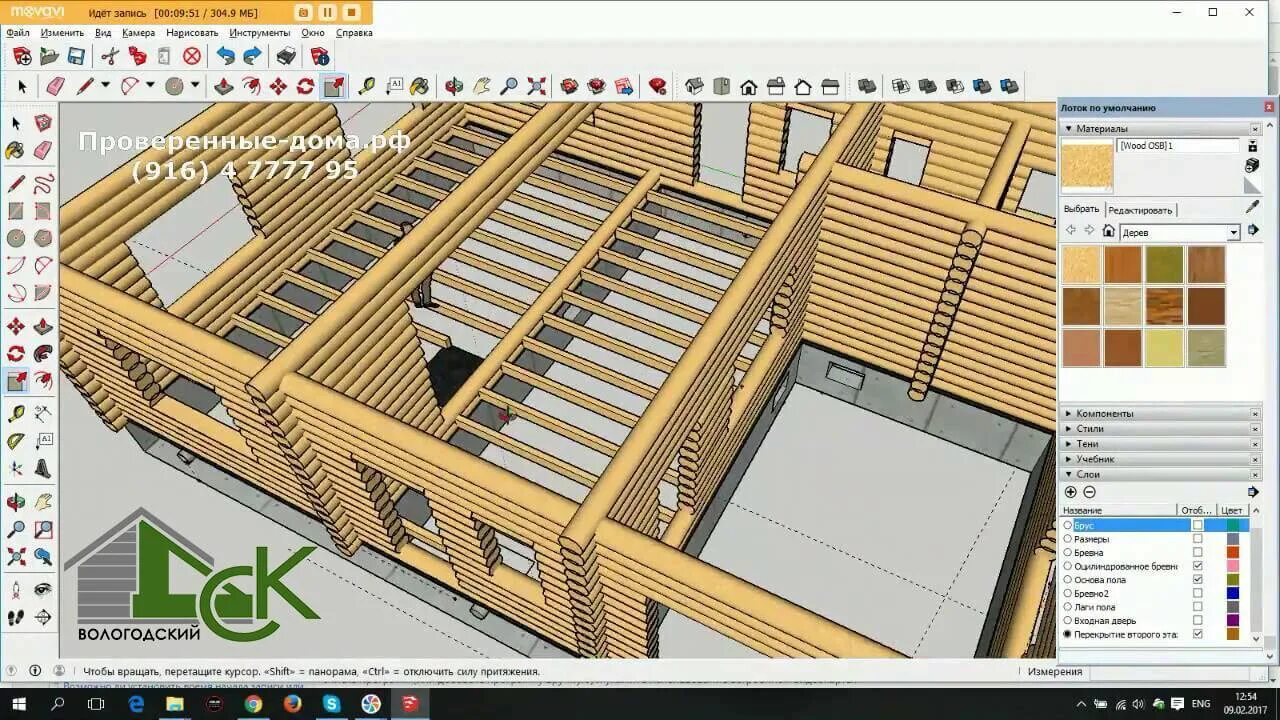Switch to the Редактировать materials tab
This screenshot has height=720, width=1280.
pyautogui.click(x=1139, y=210)
